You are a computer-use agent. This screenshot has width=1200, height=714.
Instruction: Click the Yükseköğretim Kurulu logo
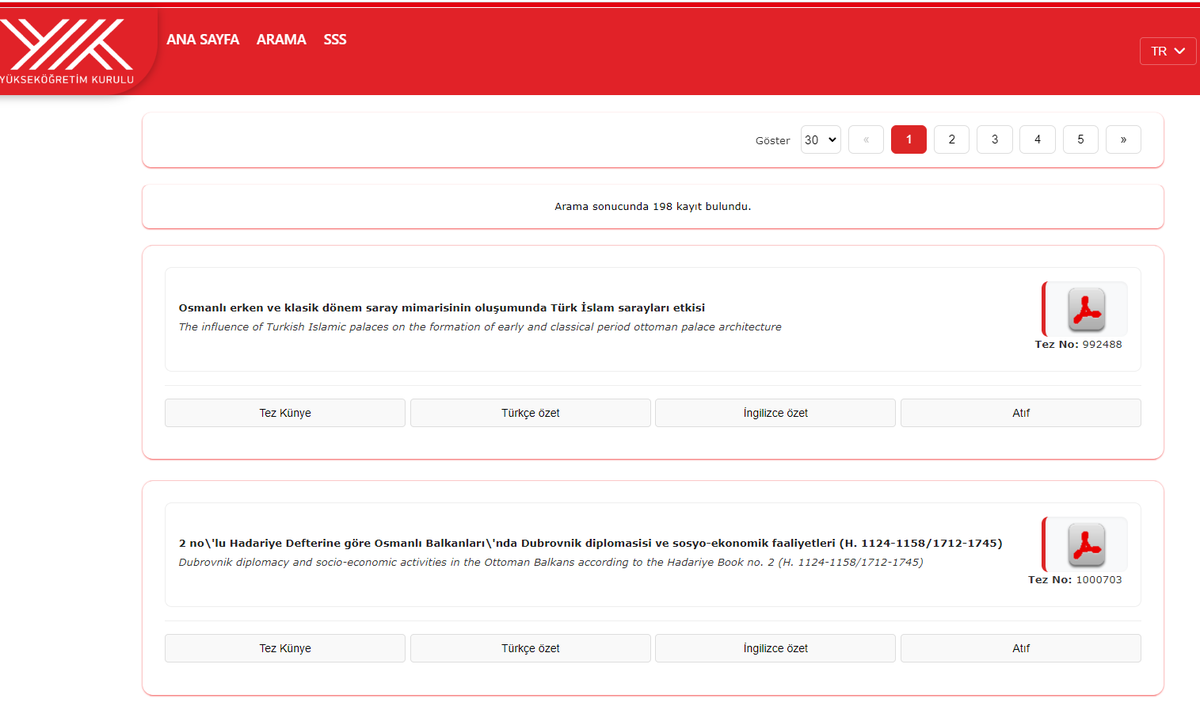point(68,51)
